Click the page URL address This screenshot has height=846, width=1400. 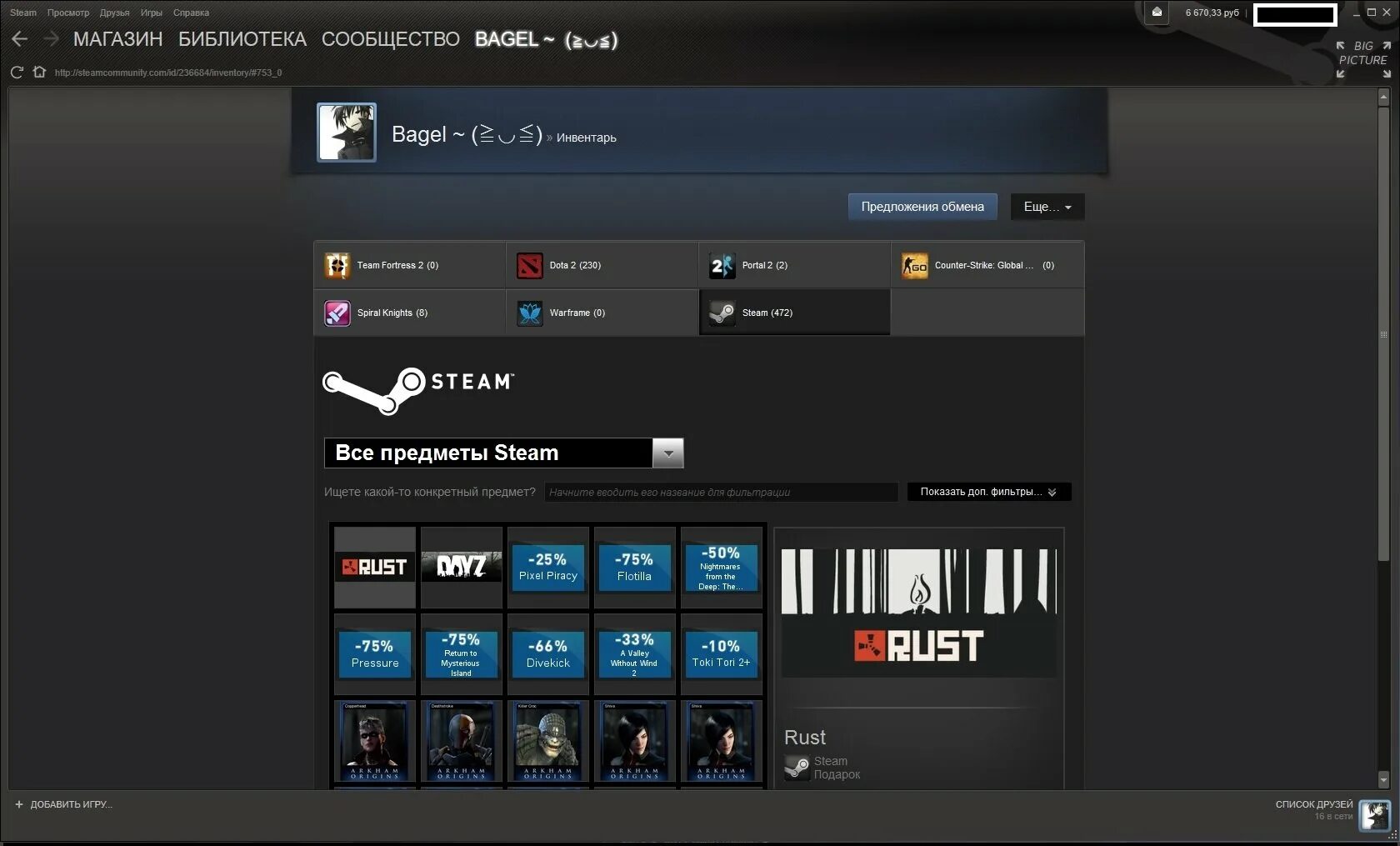click(x=168, y=73)
